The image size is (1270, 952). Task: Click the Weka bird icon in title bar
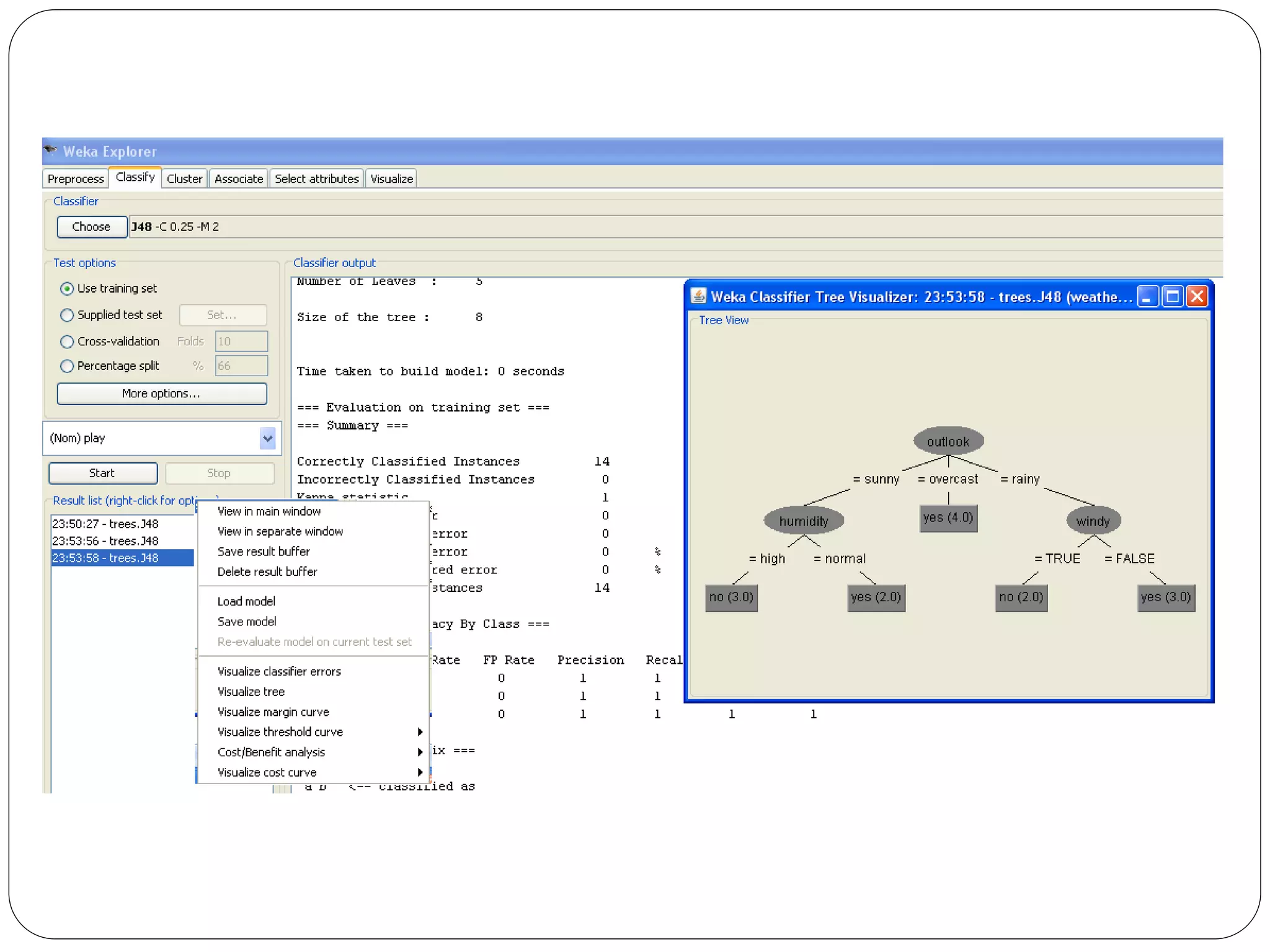click(51, 151)
